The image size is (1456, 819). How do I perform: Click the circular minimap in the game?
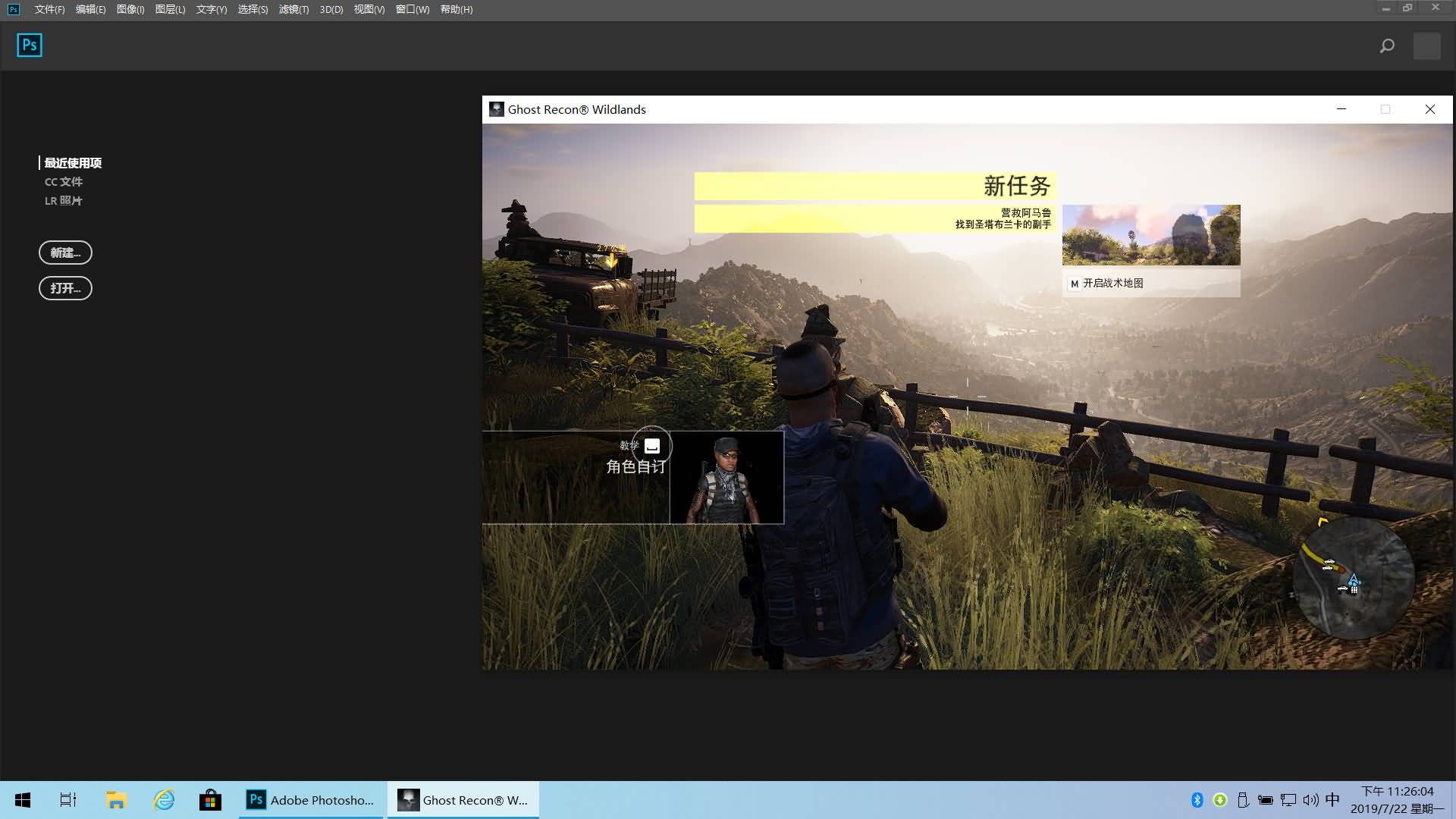[x=1353, y=579]
